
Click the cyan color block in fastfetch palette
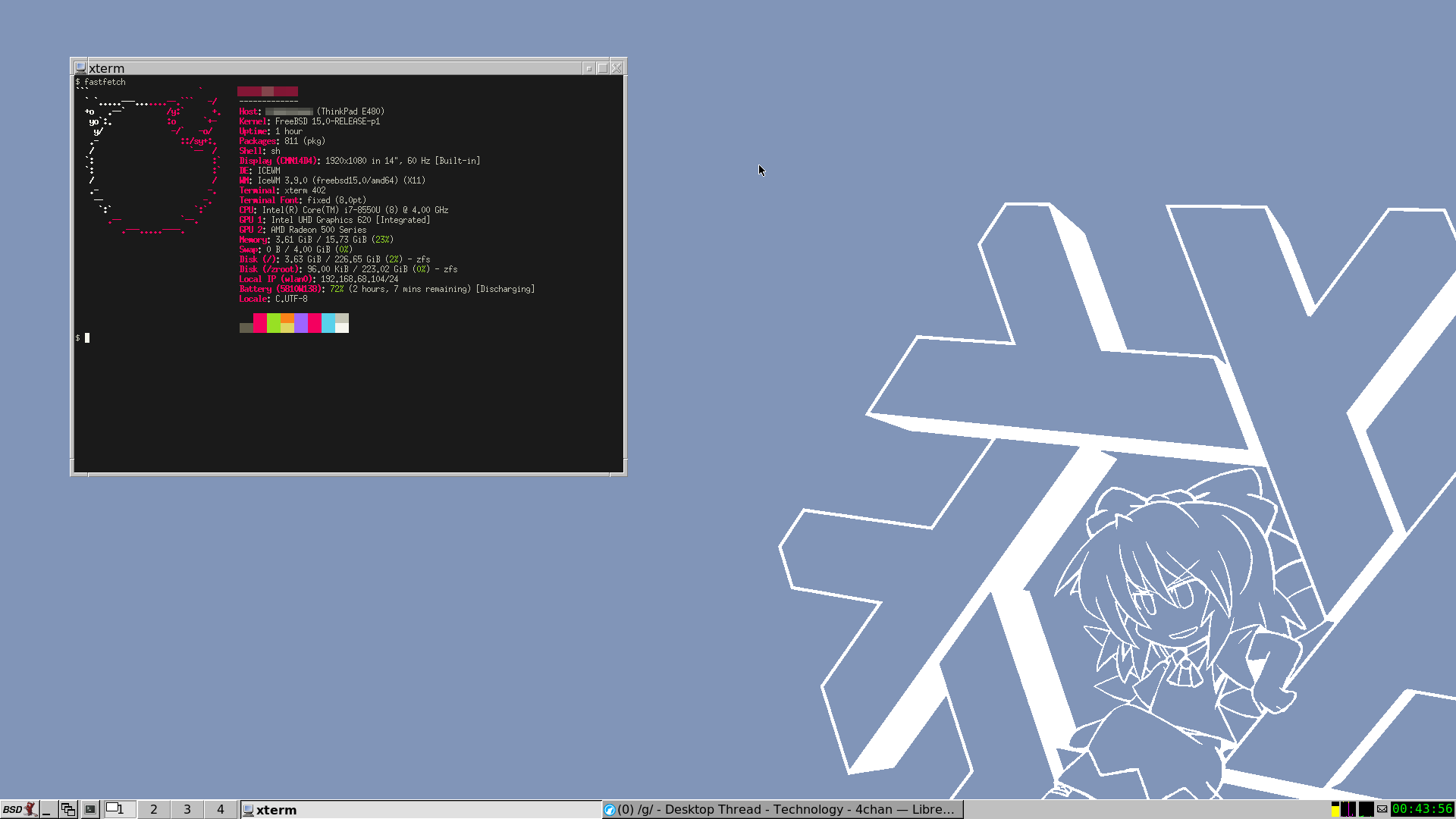click(x=328, y=323)
